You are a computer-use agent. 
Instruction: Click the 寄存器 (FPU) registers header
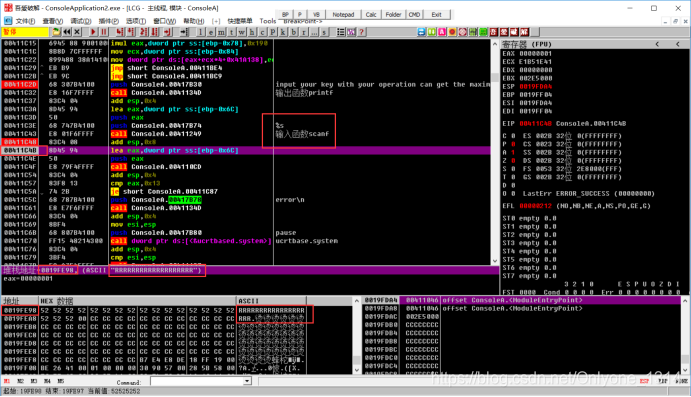tap(527, 44)
